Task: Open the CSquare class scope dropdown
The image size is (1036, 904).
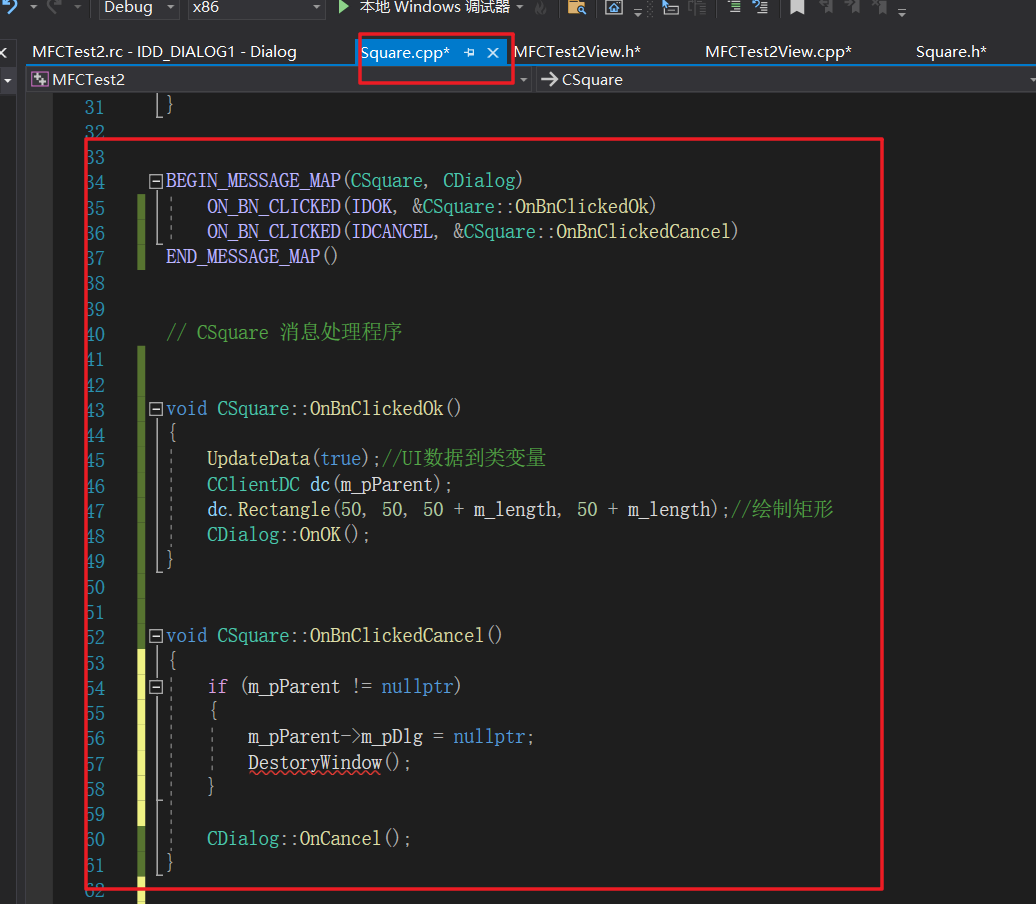Action: click(x=1031, y=80)
